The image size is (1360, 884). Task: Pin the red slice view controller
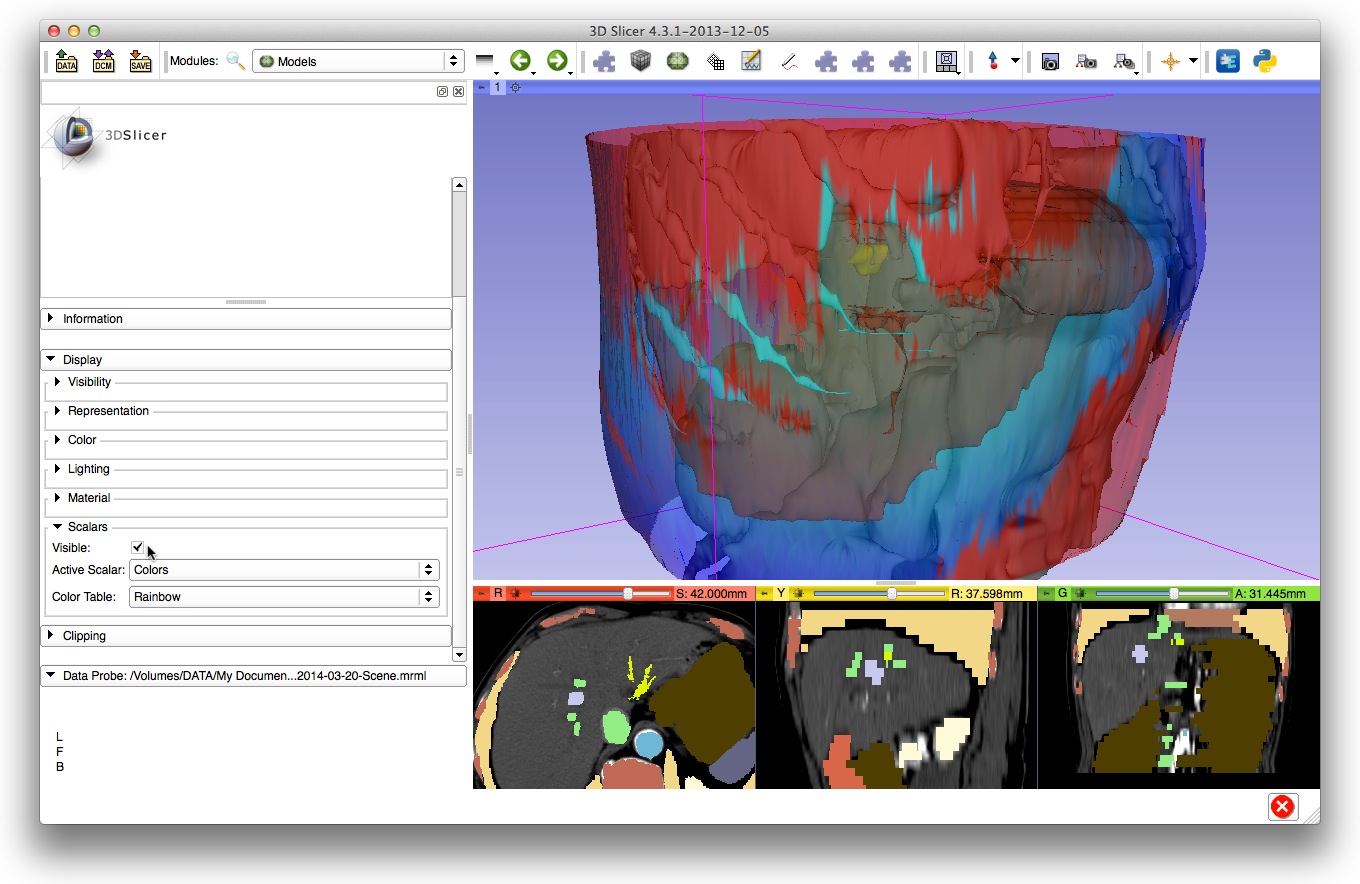coord(481,594)
